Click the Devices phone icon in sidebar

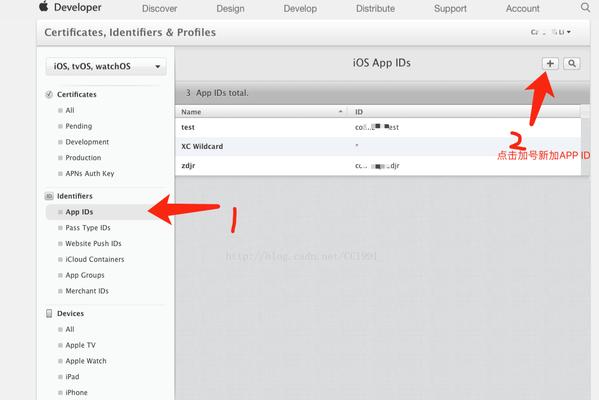[x=49, y=313]
